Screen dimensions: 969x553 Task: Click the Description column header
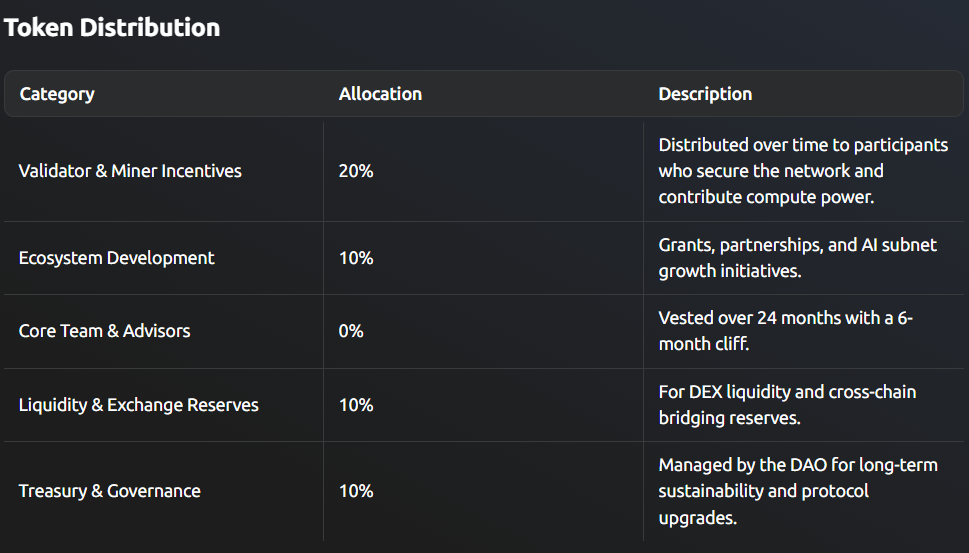point(705,94)
